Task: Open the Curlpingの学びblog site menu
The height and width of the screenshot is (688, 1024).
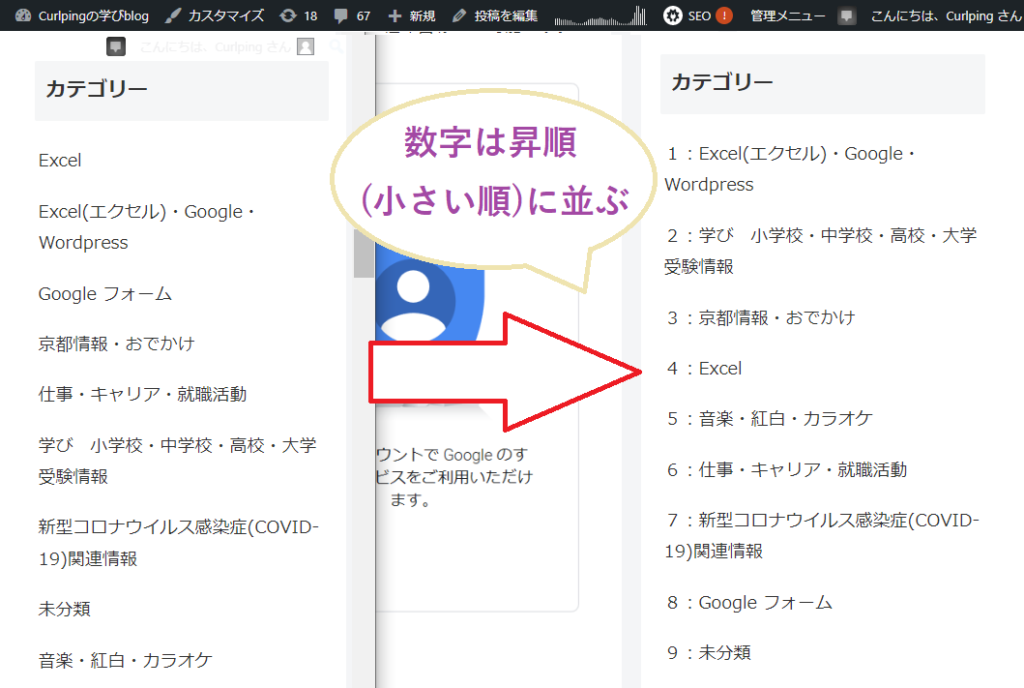Action: click(82, 15)
